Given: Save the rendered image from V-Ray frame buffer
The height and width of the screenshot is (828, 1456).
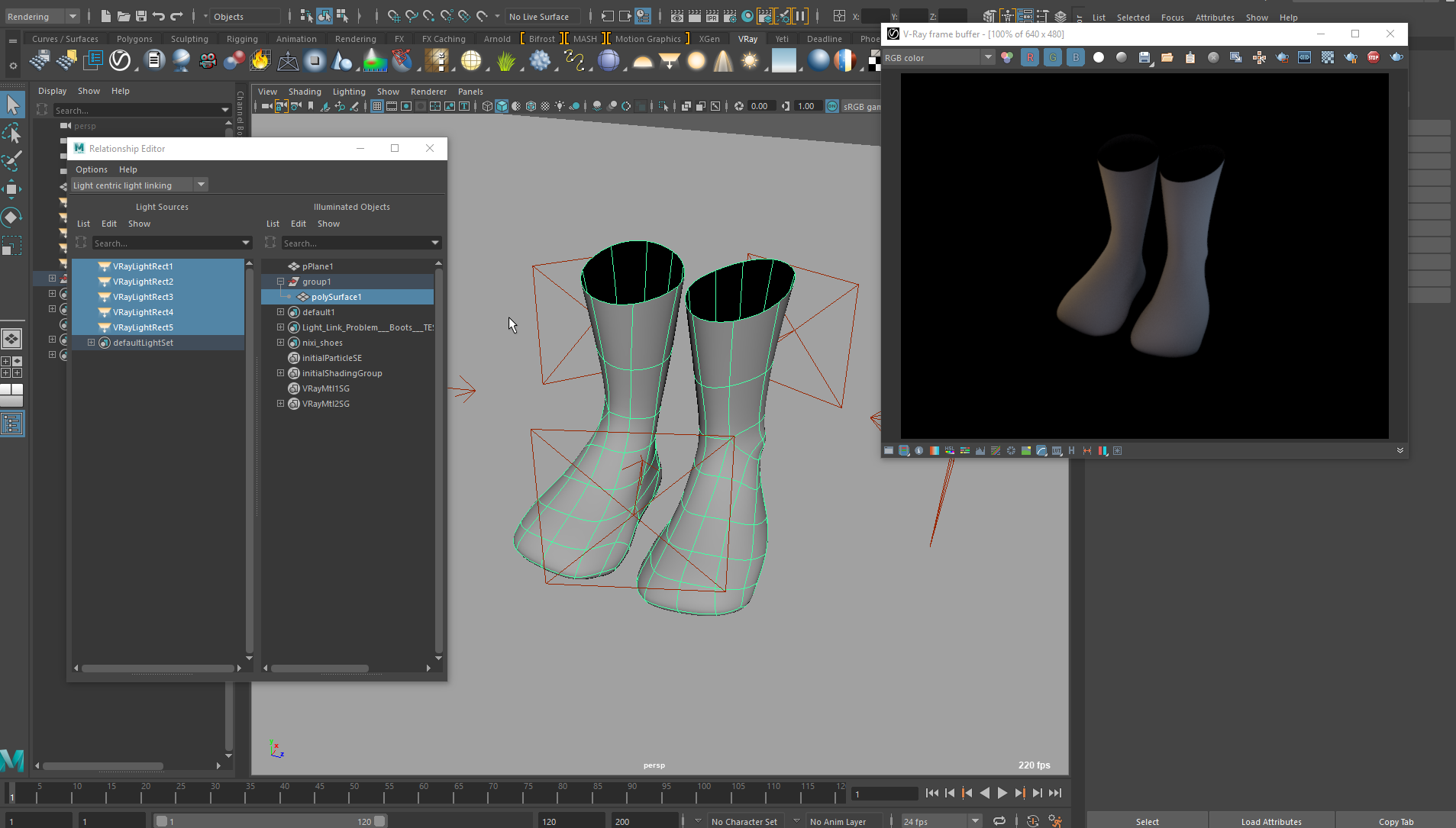Looking at the screenshot, I should tap(1144, 57).
